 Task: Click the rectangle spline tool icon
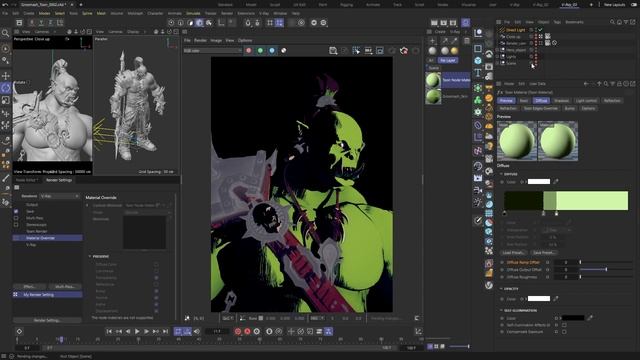coord(478,49)
